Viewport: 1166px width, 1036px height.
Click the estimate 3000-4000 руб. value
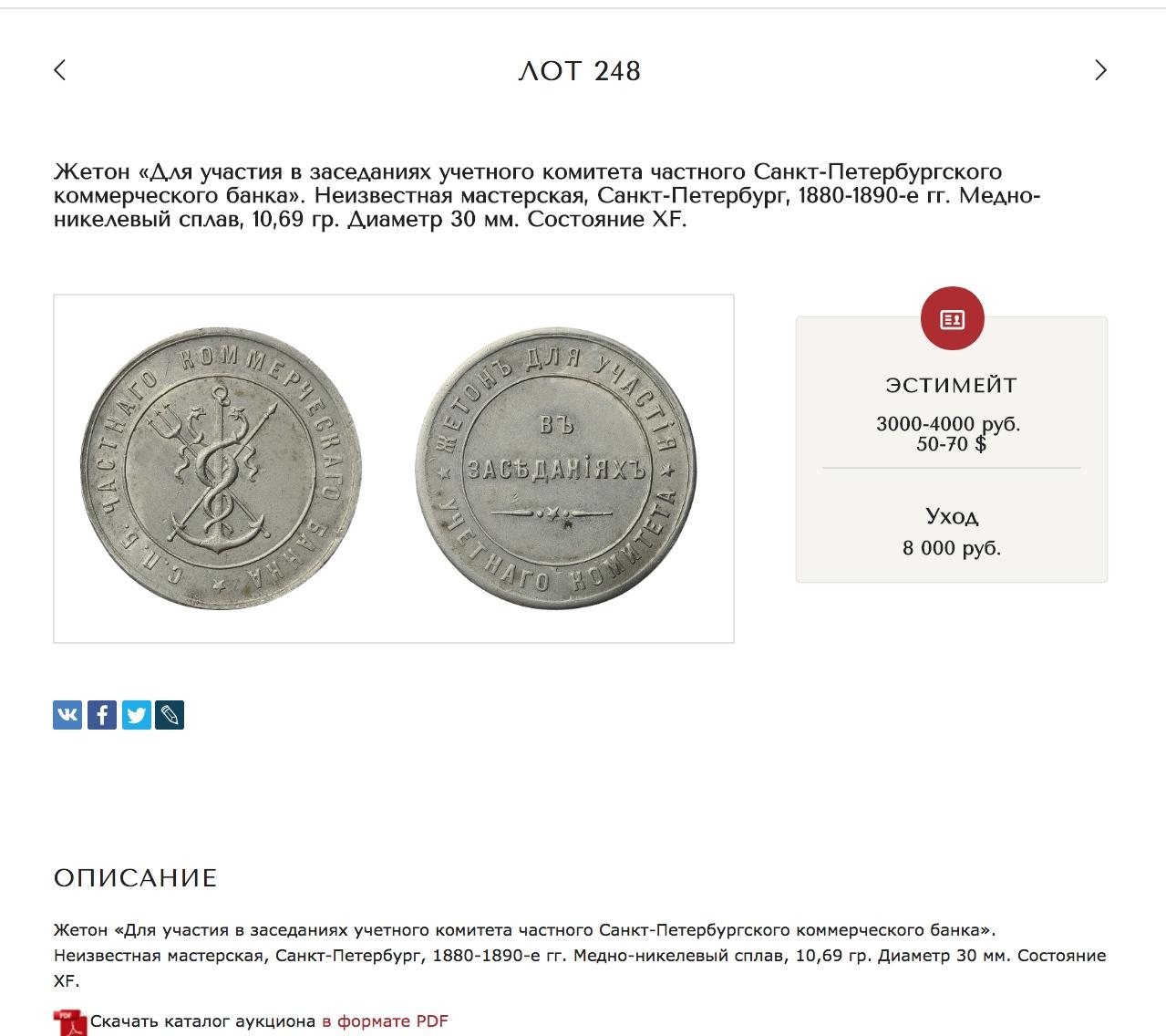[948, 424]
